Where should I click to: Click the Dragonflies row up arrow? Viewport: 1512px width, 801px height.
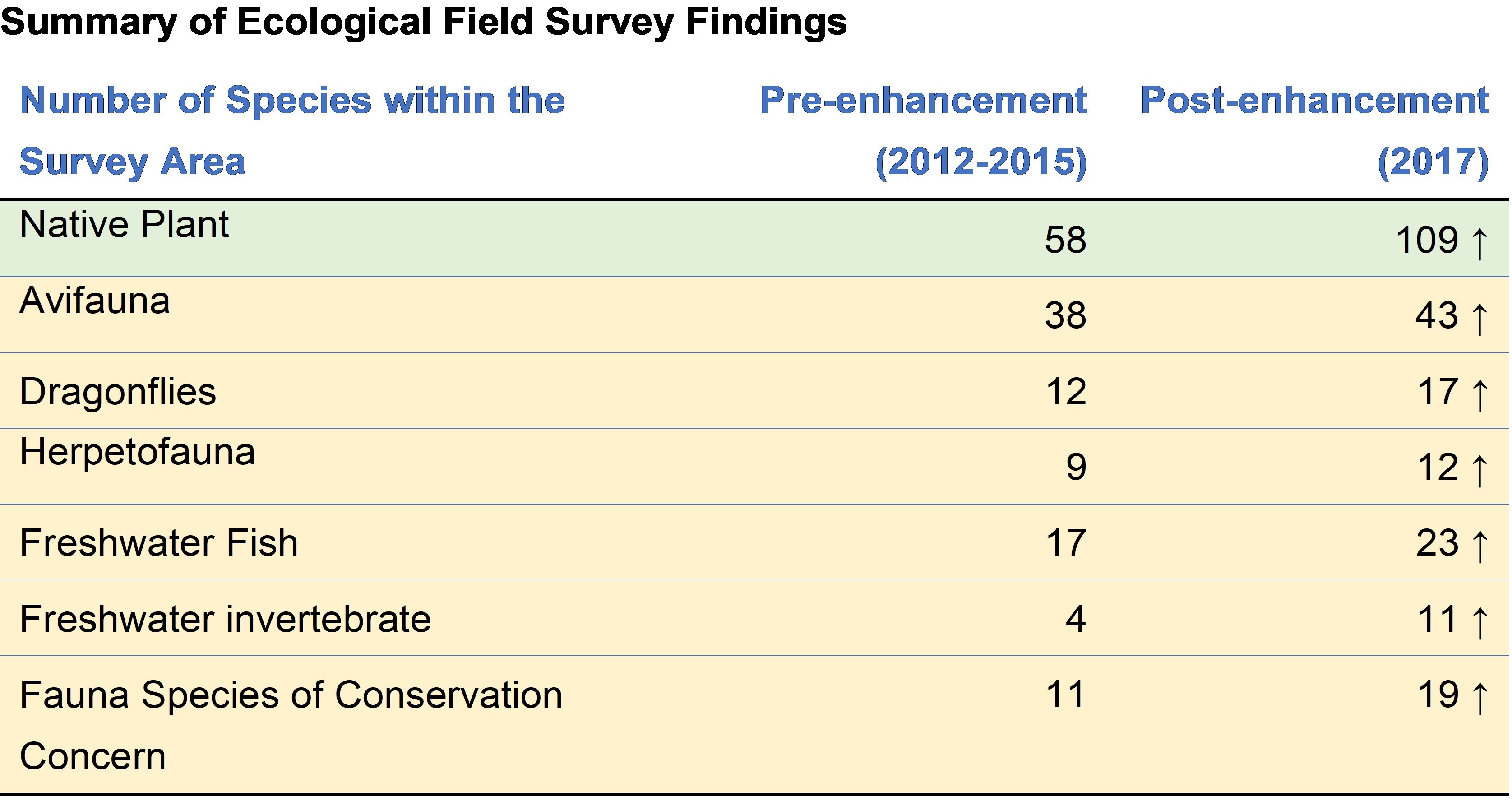(x=1480, y=394)
